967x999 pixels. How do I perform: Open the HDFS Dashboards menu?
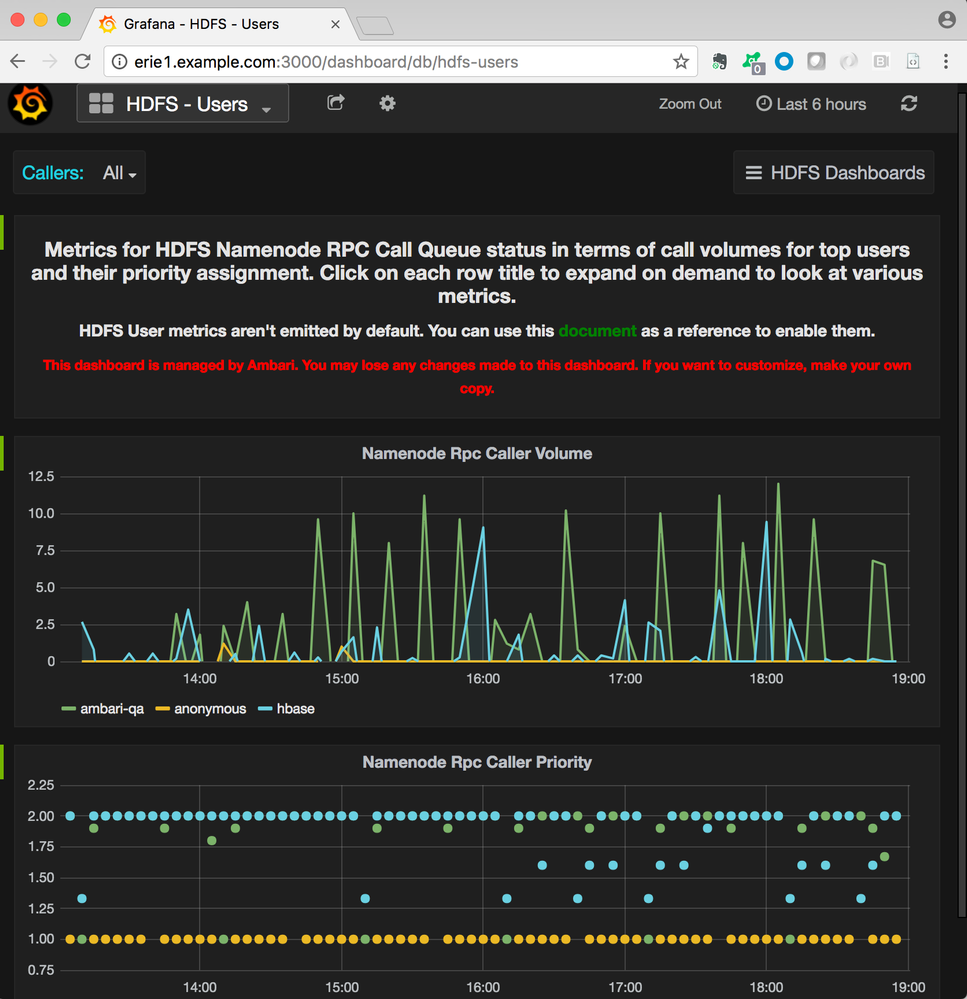(833, 172)
